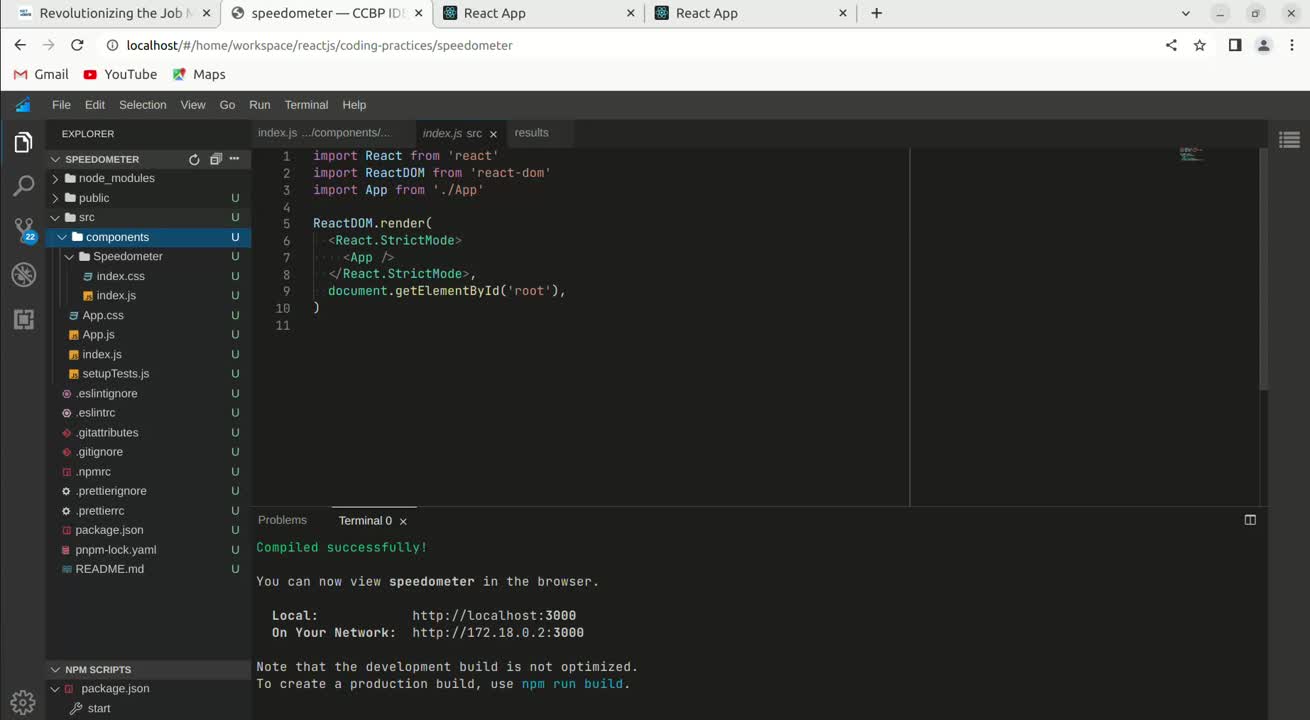Open the Extensions view icon

pos(23,320)
